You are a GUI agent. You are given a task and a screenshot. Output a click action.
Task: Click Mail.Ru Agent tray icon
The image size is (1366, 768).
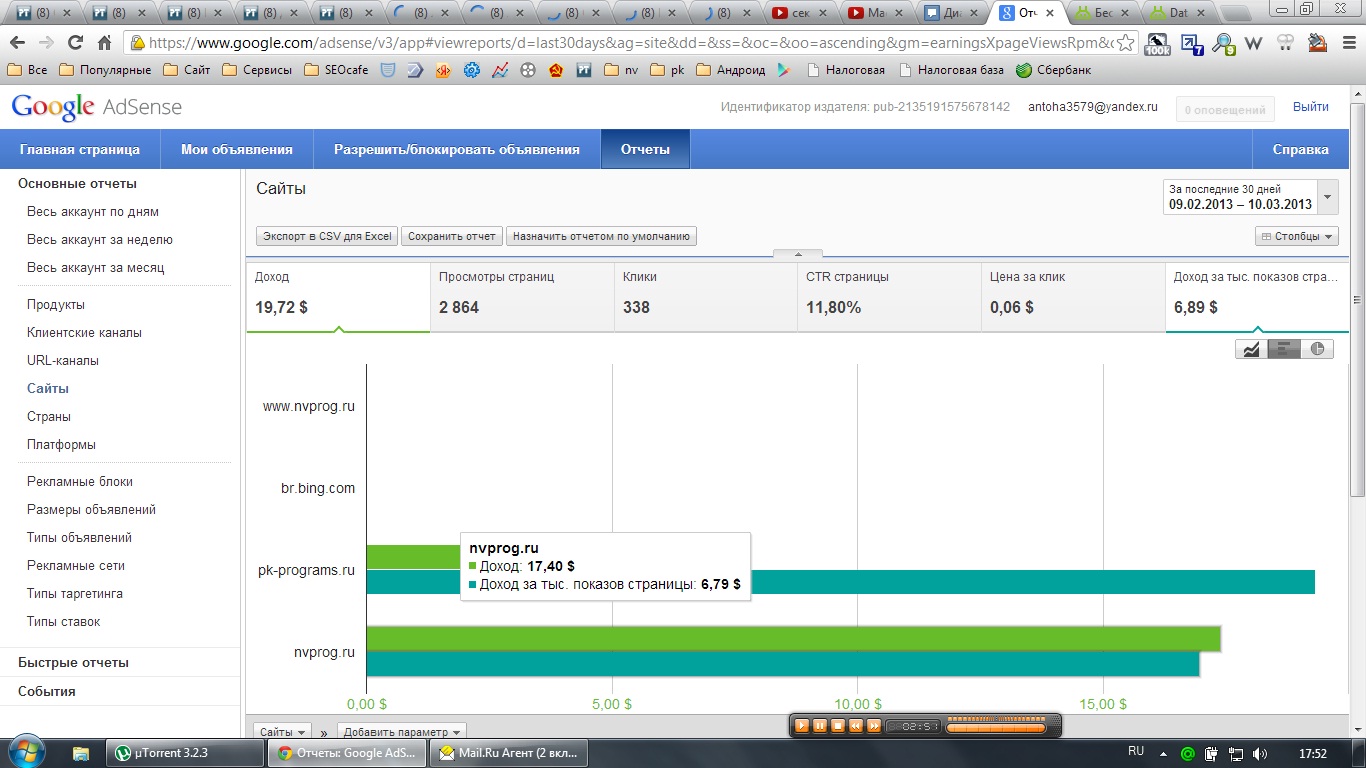tap(1188, 754)
